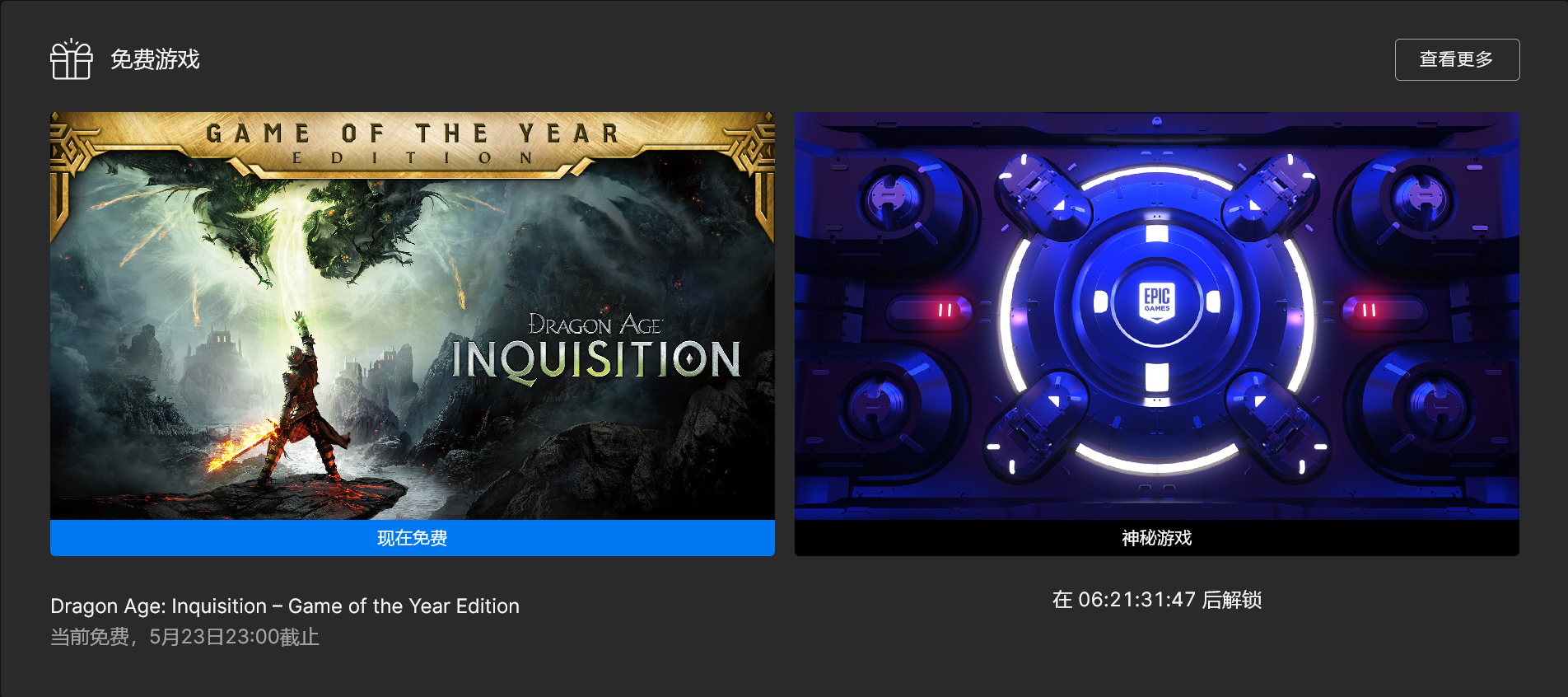Open the Dragon Age: Inquisition cover image
Screen dimensions: 1568x697
[413, 316]
